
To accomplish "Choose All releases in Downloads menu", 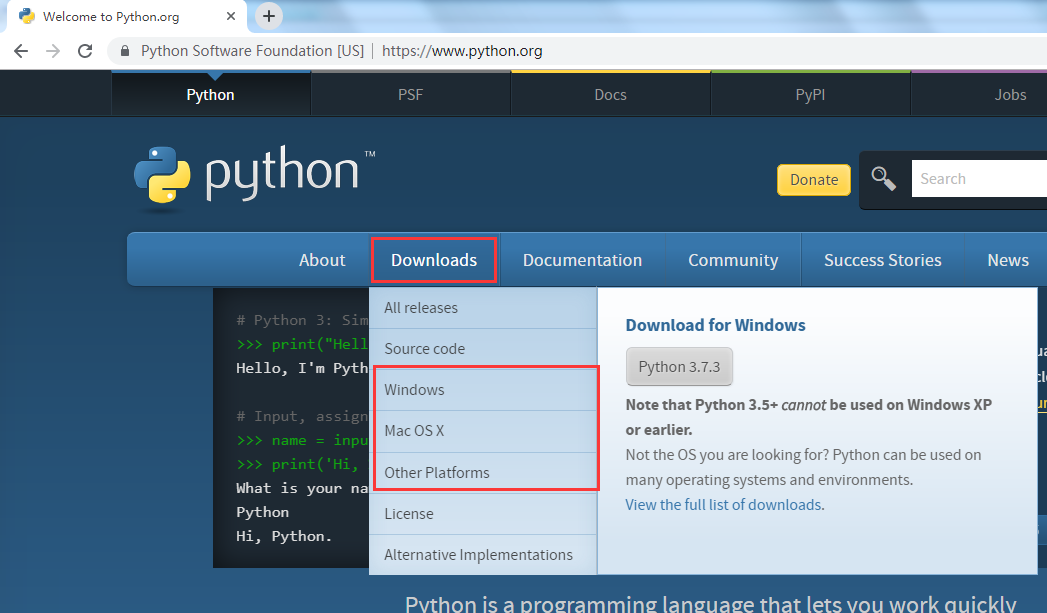I will coord(483,308).
